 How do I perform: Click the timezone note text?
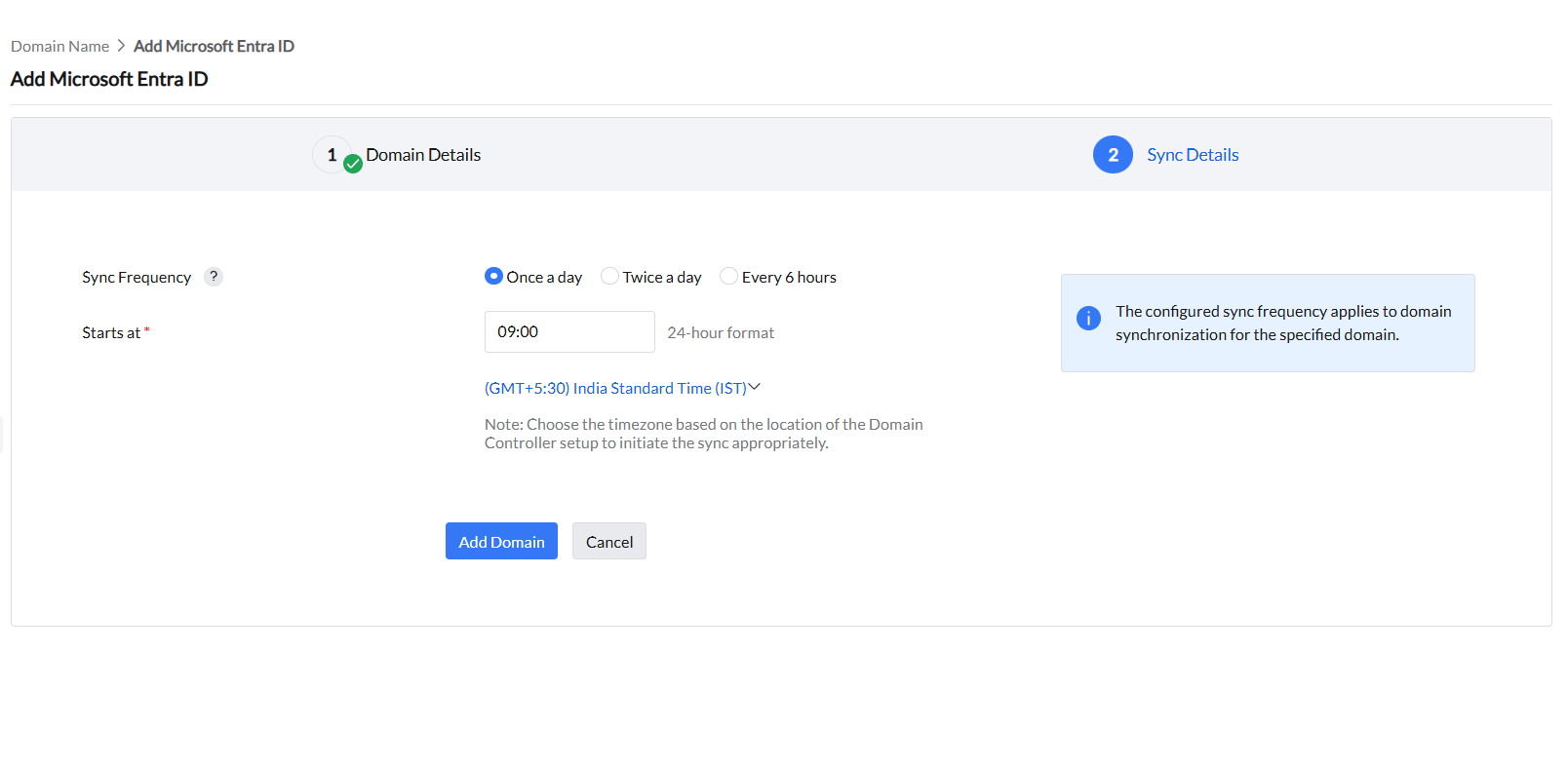(x=704, y=434)
